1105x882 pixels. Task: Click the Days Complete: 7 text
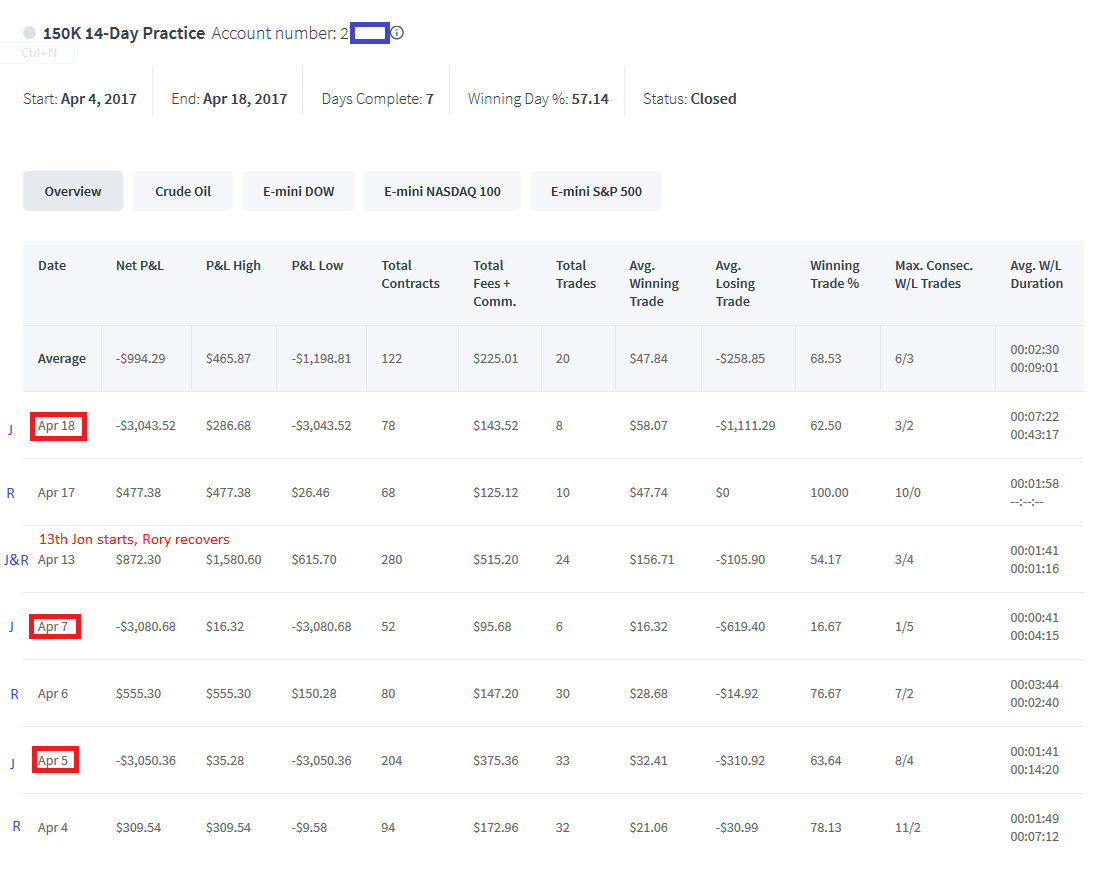[378, 99]
